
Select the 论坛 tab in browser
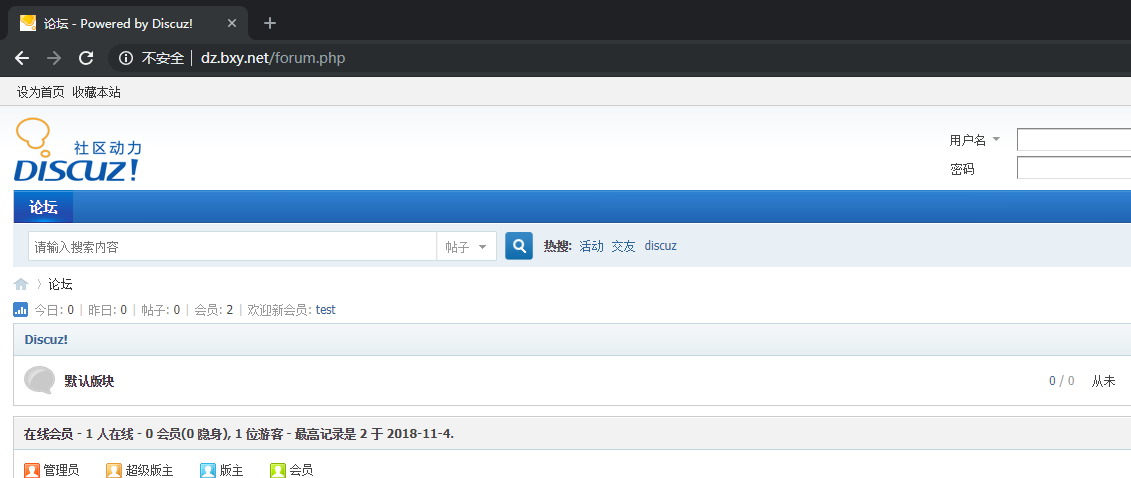pyautogui.click(x=130, y=23)
